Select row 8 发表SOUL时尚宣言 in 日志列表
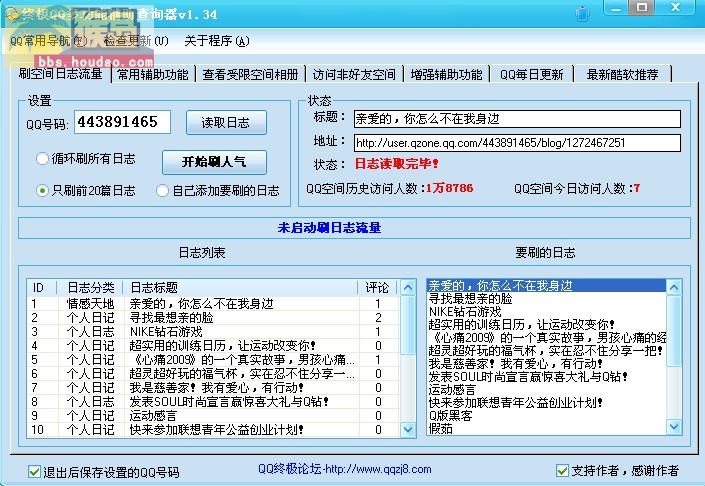Viewport: 705px width, 486px height. tap(214, 401)
